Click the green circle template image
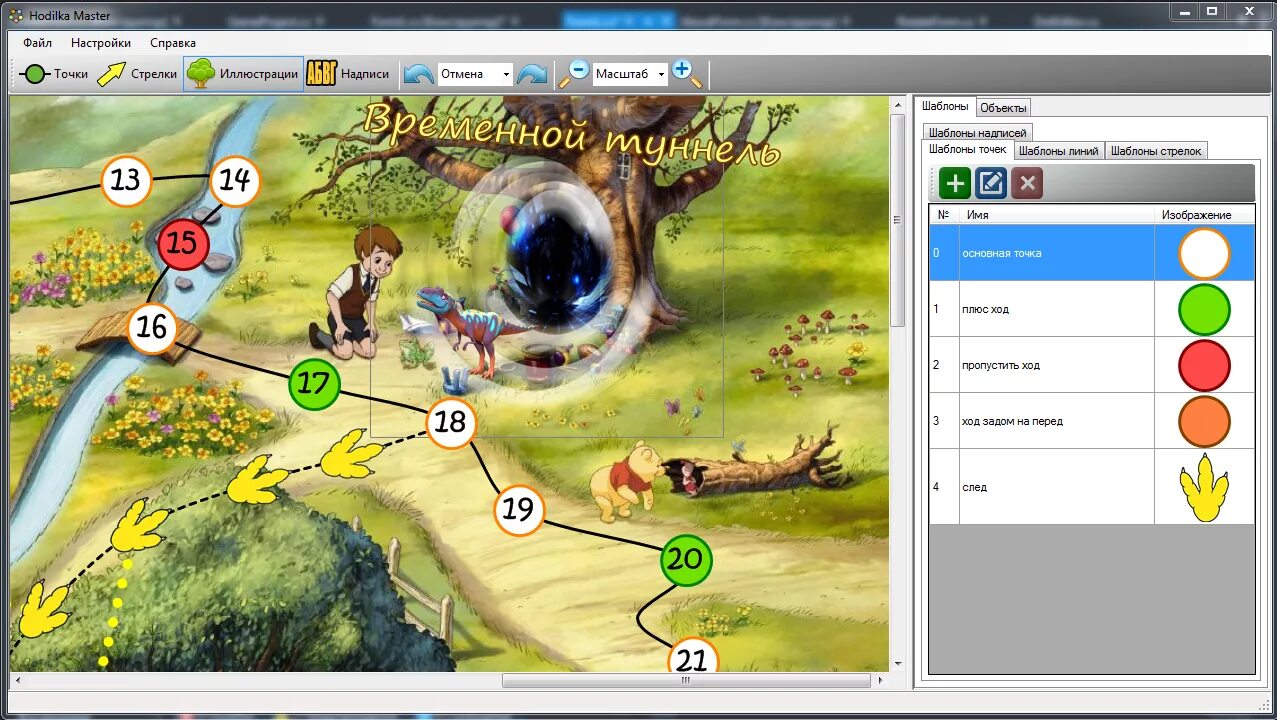The height and width of the screenshot is (720, 1277). click(1204, 309)
